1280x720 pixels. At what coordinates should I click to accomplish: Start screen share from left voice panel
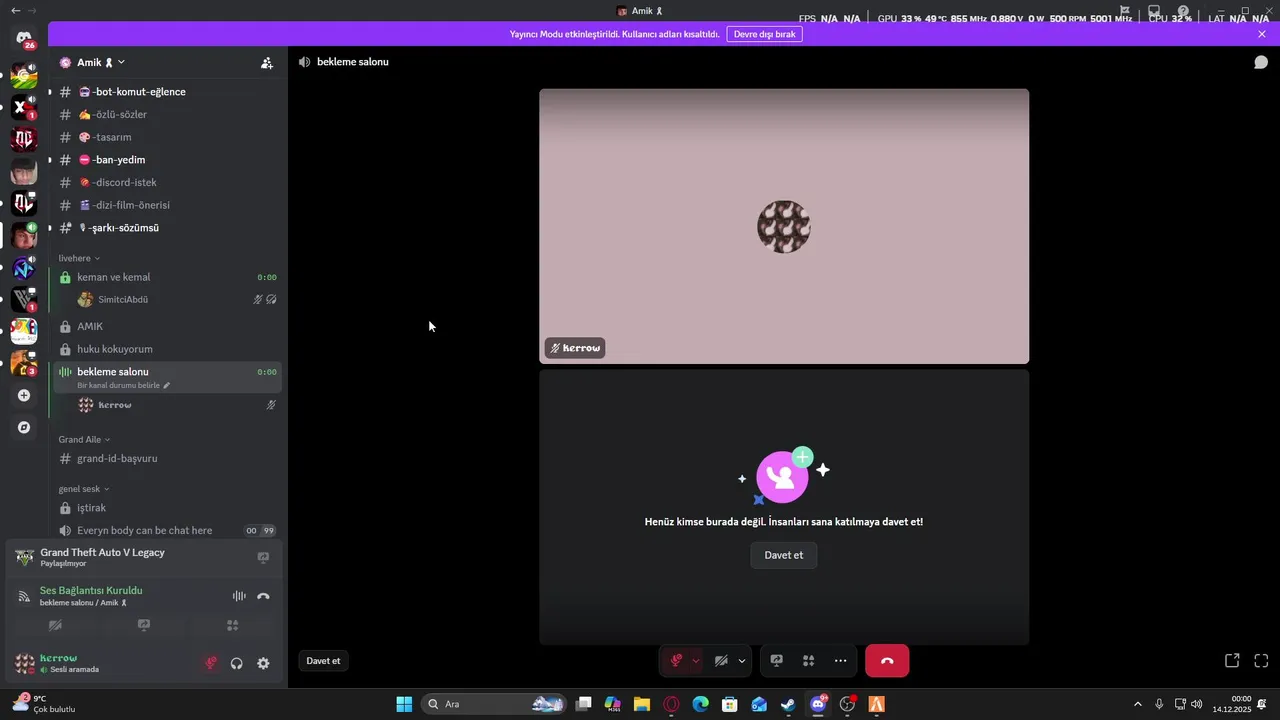coord(144,625)
